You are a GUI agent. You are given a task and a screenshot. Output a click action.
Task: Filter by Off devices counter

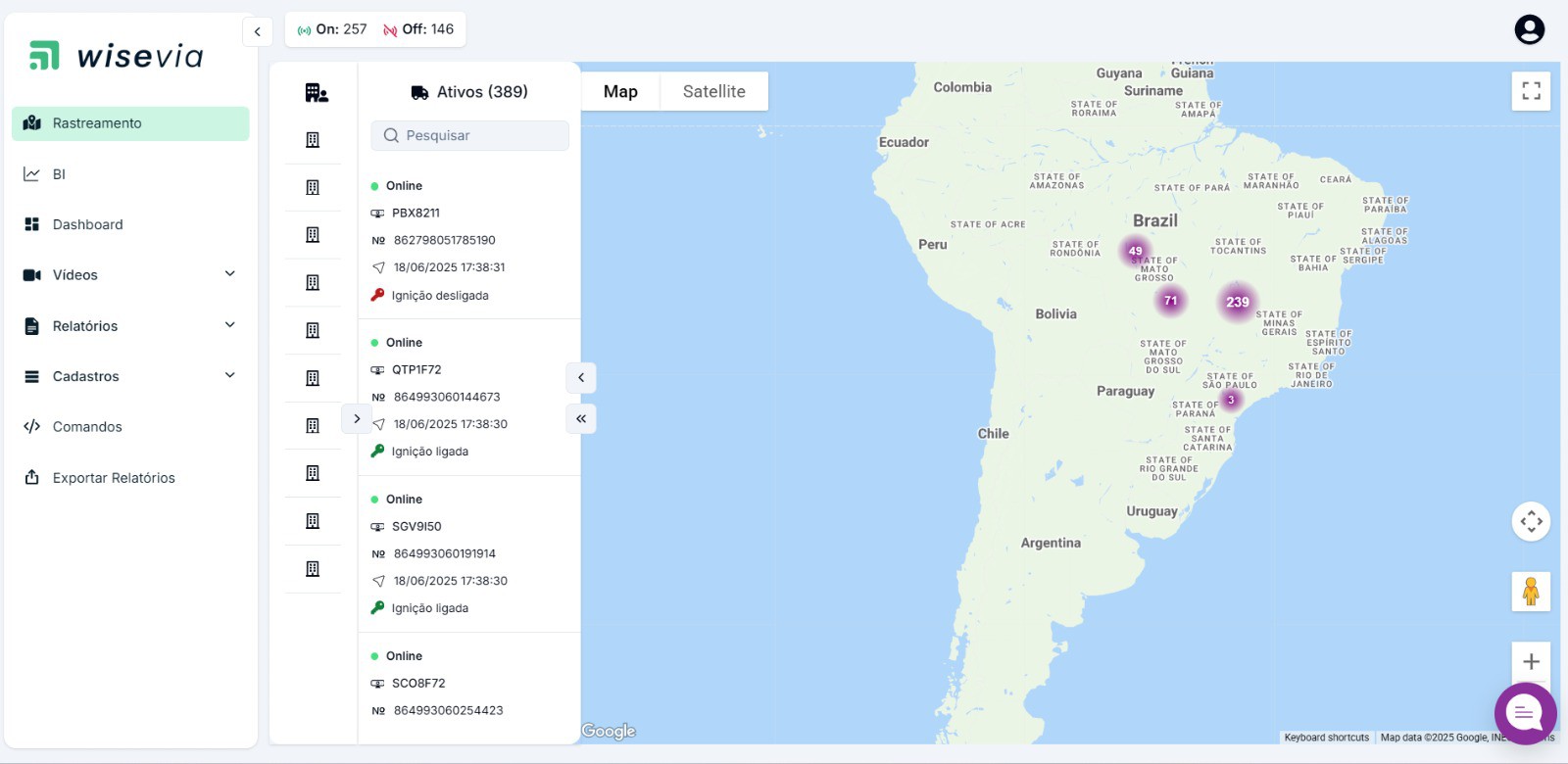click(418, 29)
